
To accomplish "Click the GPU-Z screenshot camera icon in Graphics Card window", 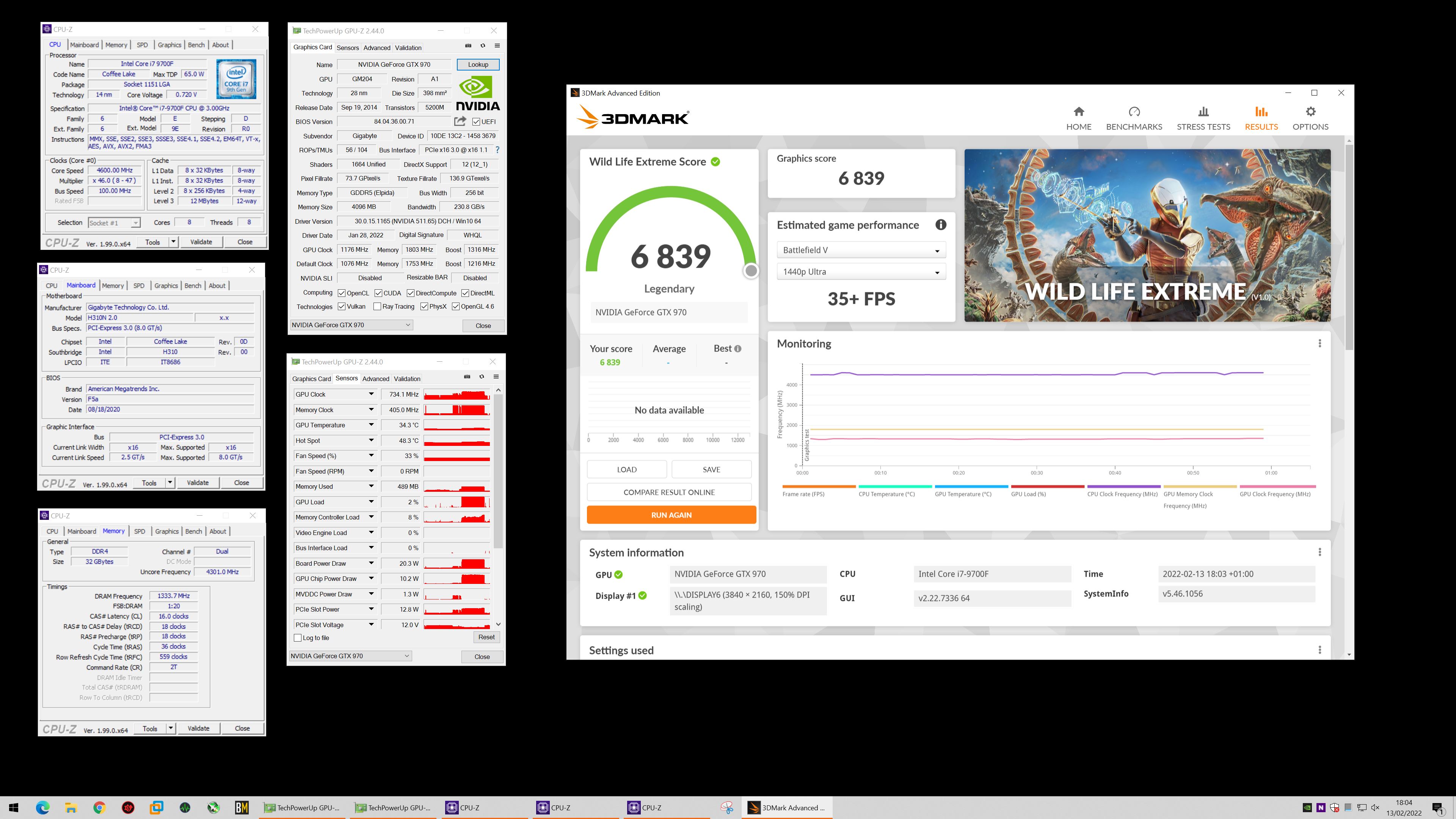I will point(468,46).
